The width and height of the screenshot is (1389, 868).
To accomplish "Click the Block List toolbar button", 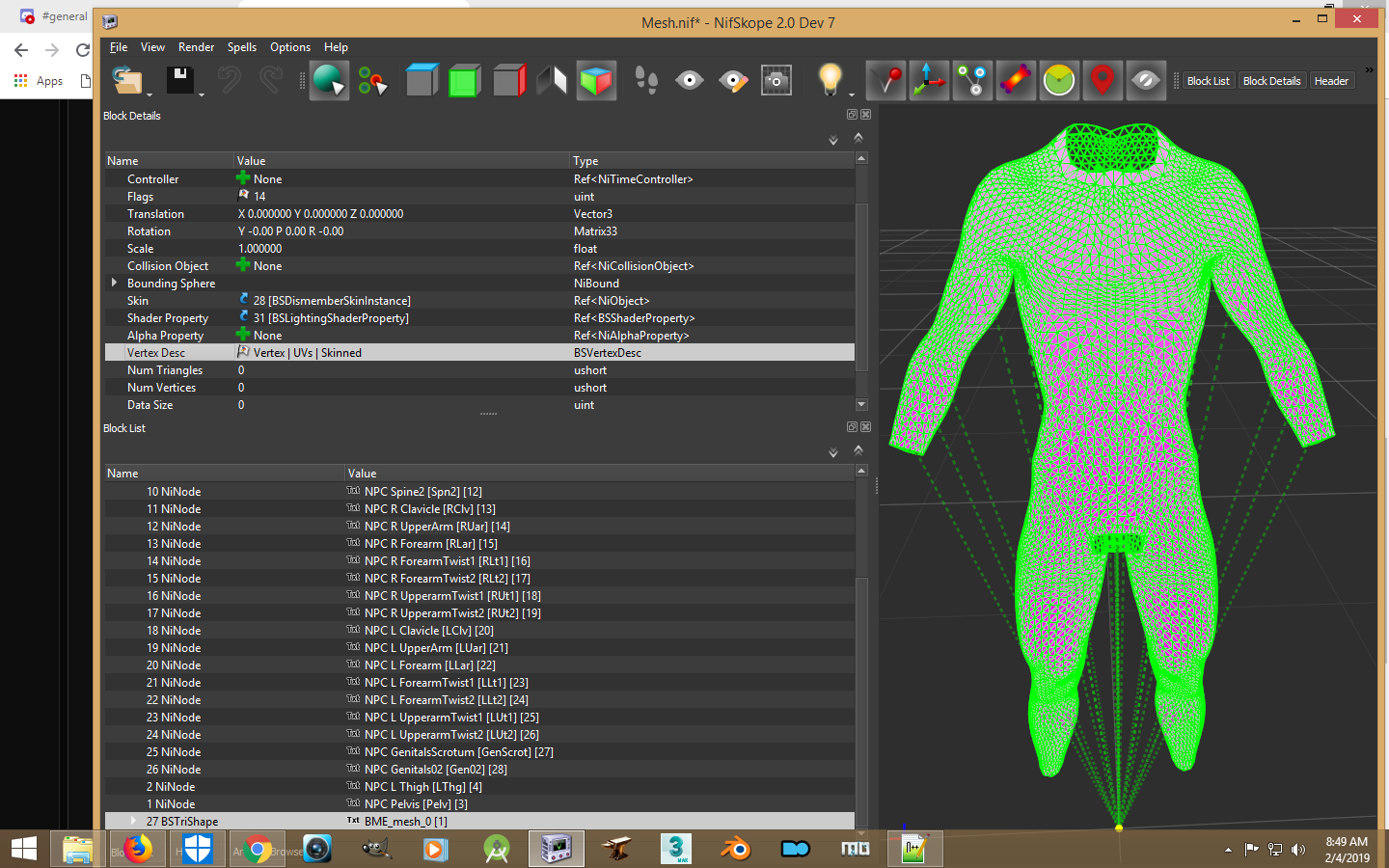I will coord(1209,81).
